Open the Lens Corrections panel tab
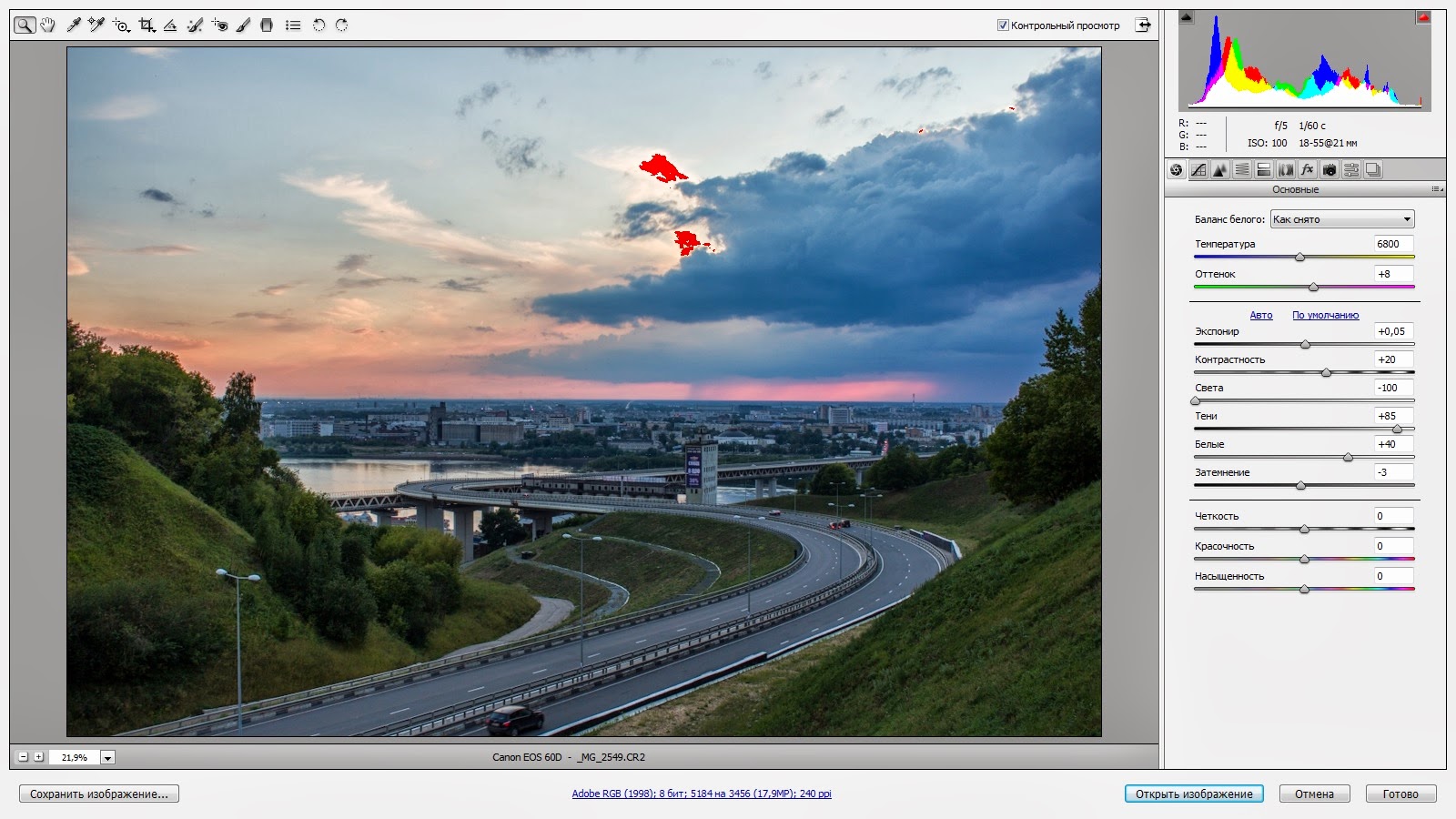Screen dimensions: 1456x819 (x=1286, y=169)
